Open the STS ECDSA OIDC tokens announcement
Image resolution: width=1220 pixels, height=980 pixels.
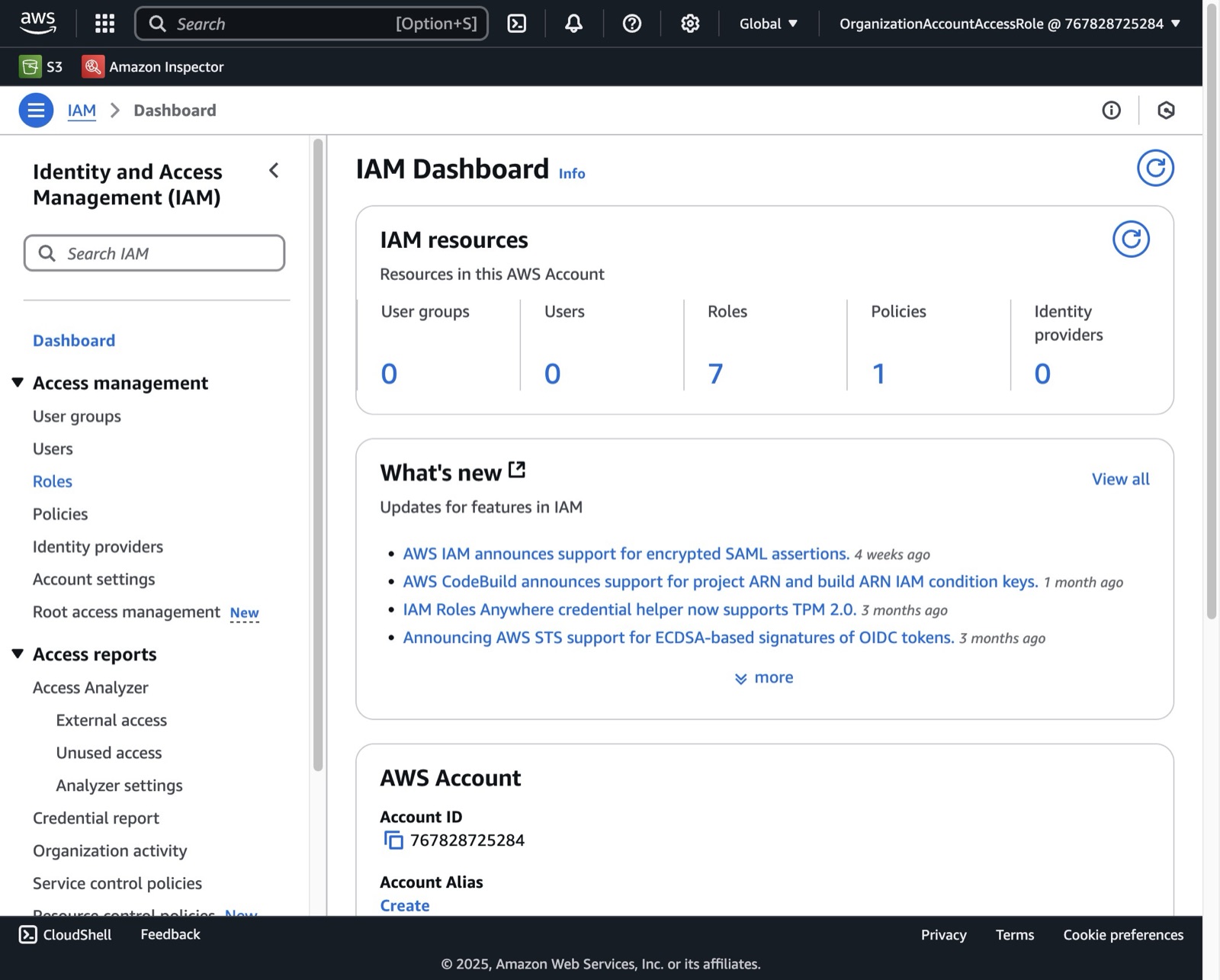coord(679,638)
